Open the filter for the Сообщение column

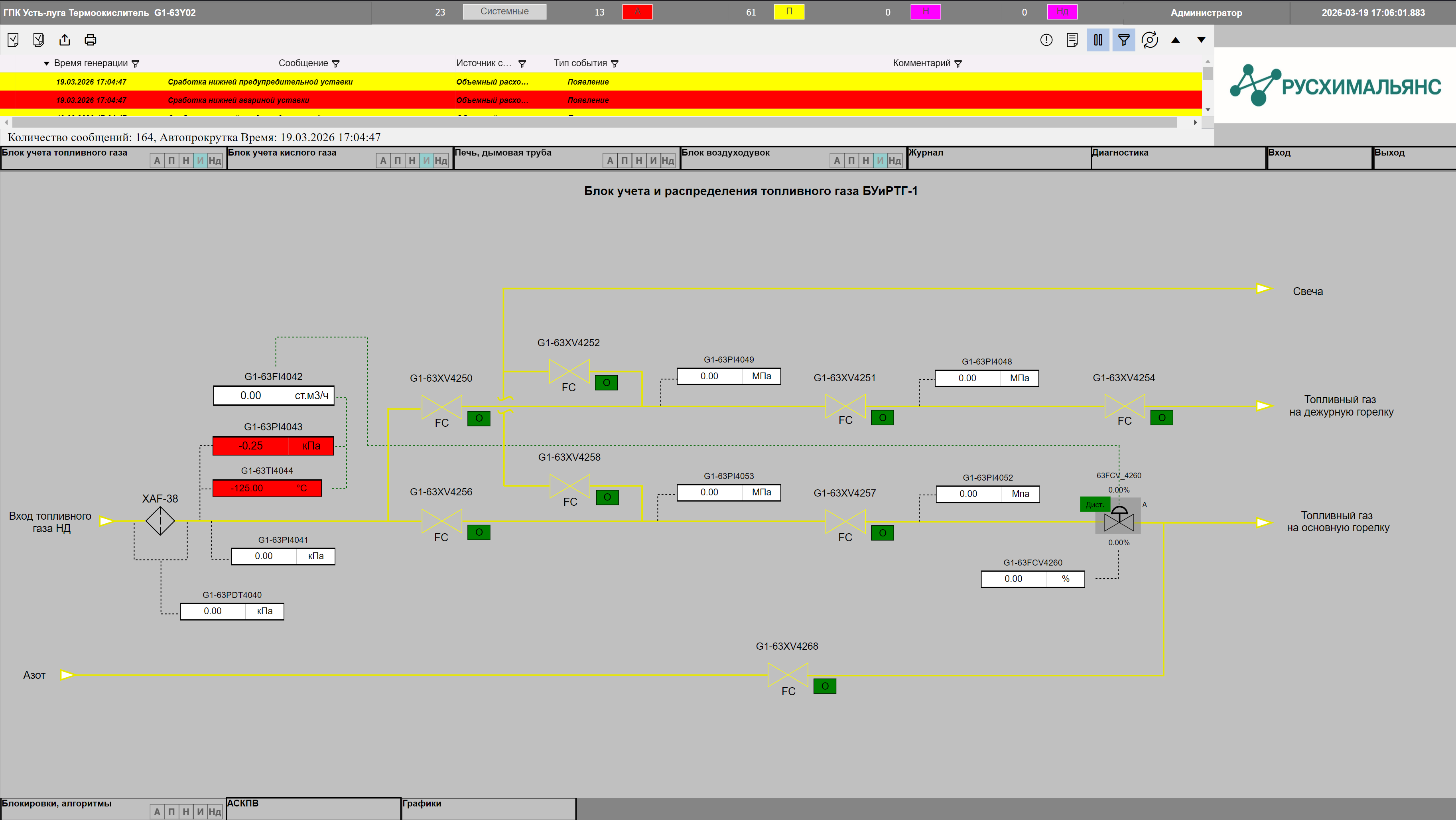(x=336, y=63)
